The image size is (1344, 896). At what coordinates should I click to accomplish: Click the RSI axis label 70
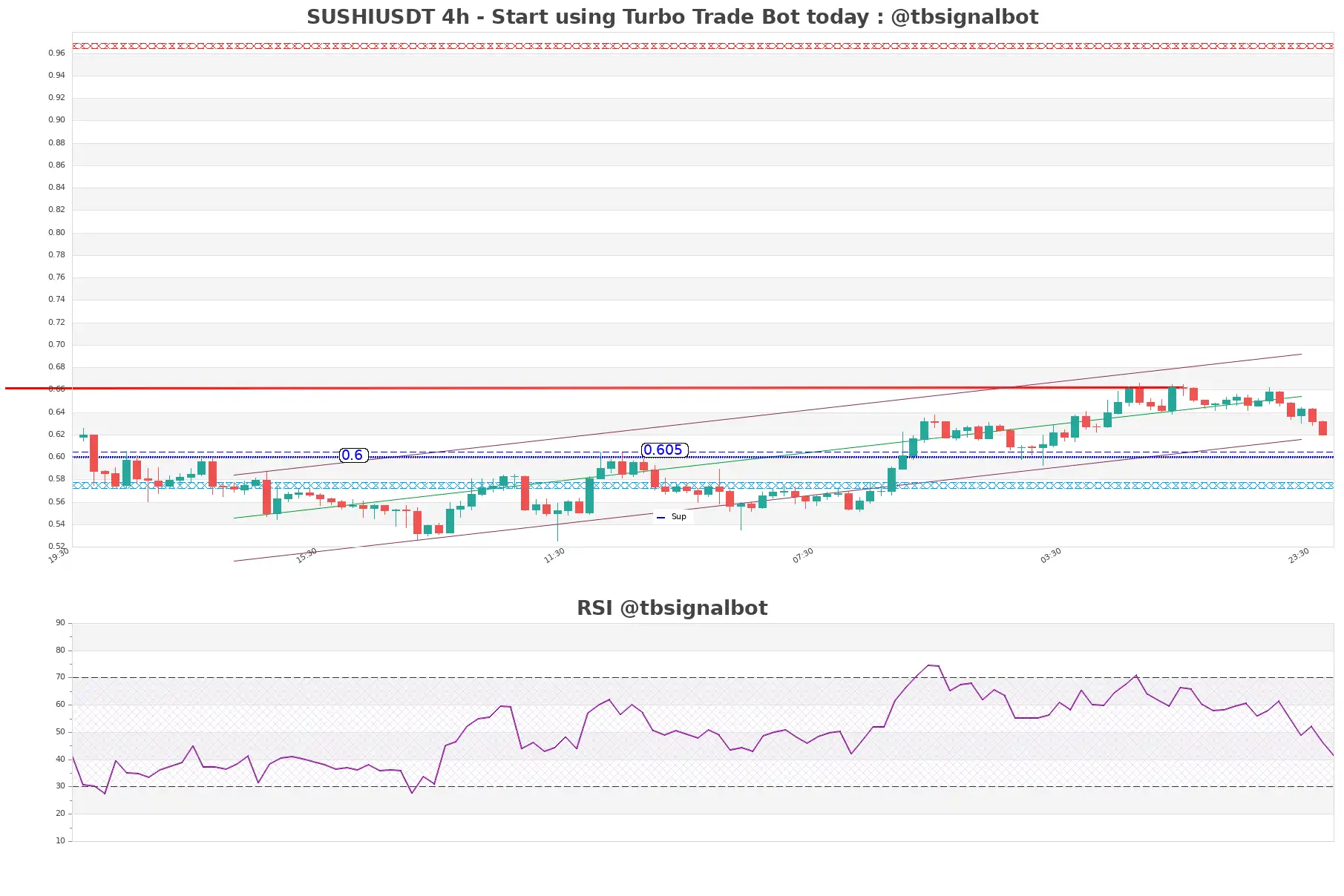coord(60,676)
